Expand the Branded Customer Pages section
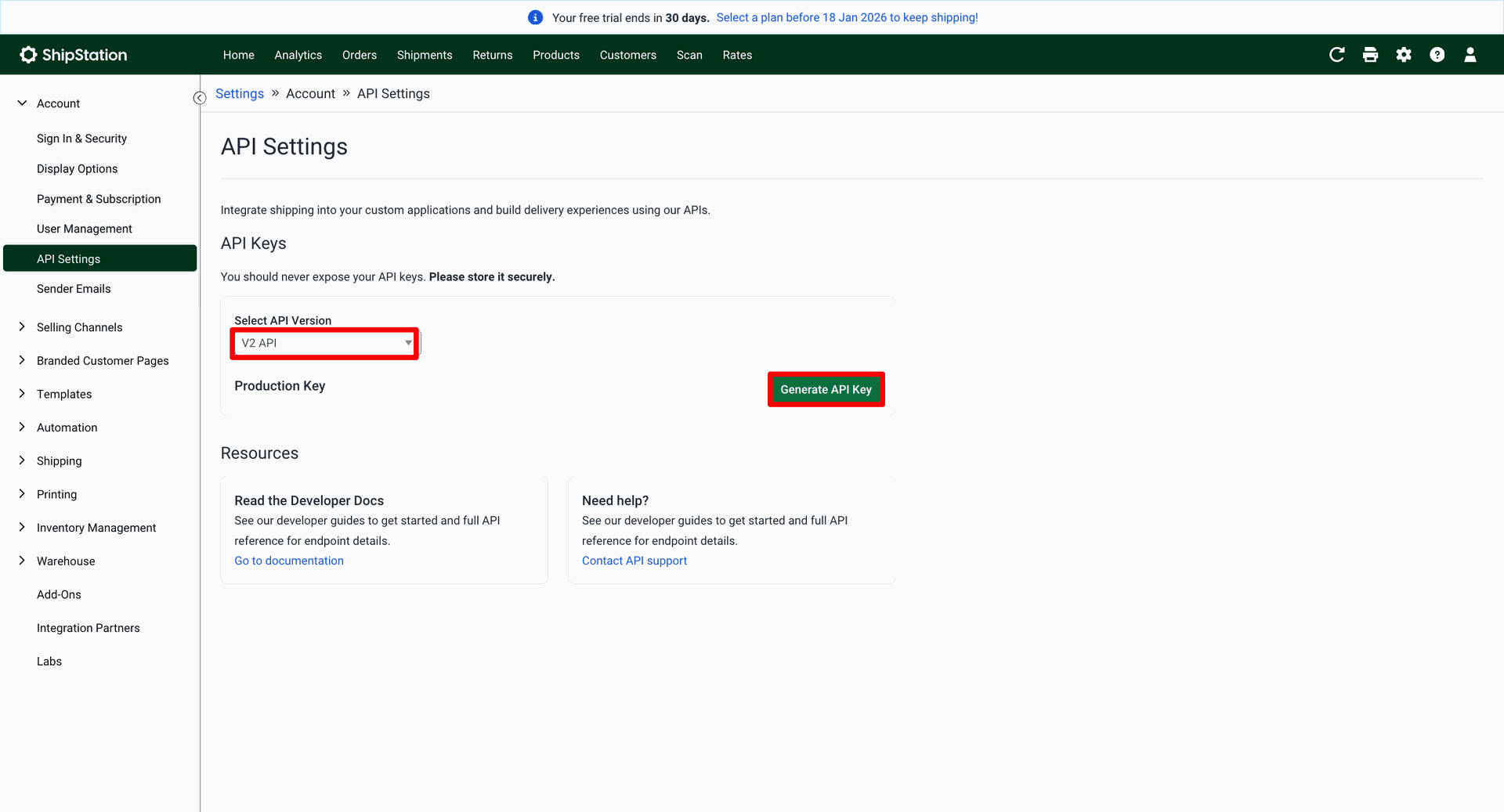Image resolution: width=1504 pixels, height=812 pixels. pos(22,360)
